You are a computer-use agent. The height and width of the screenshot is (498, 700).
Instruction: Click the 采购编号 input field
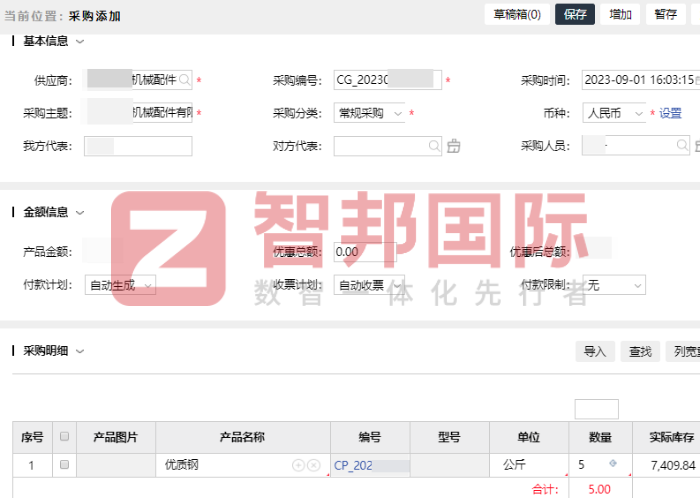388,80
